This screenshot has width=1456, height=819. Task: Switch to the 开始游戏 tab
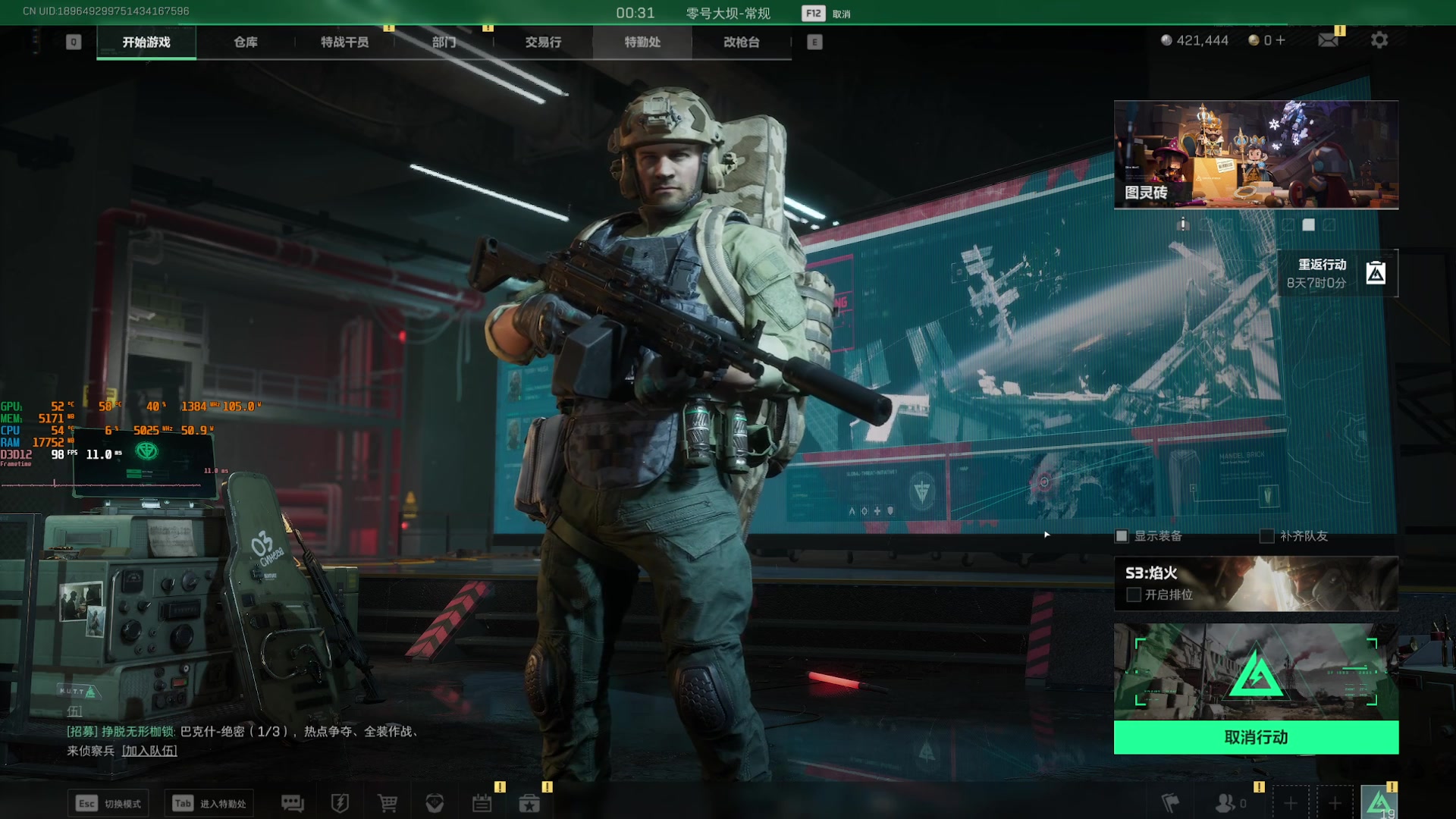click(146, 42)
